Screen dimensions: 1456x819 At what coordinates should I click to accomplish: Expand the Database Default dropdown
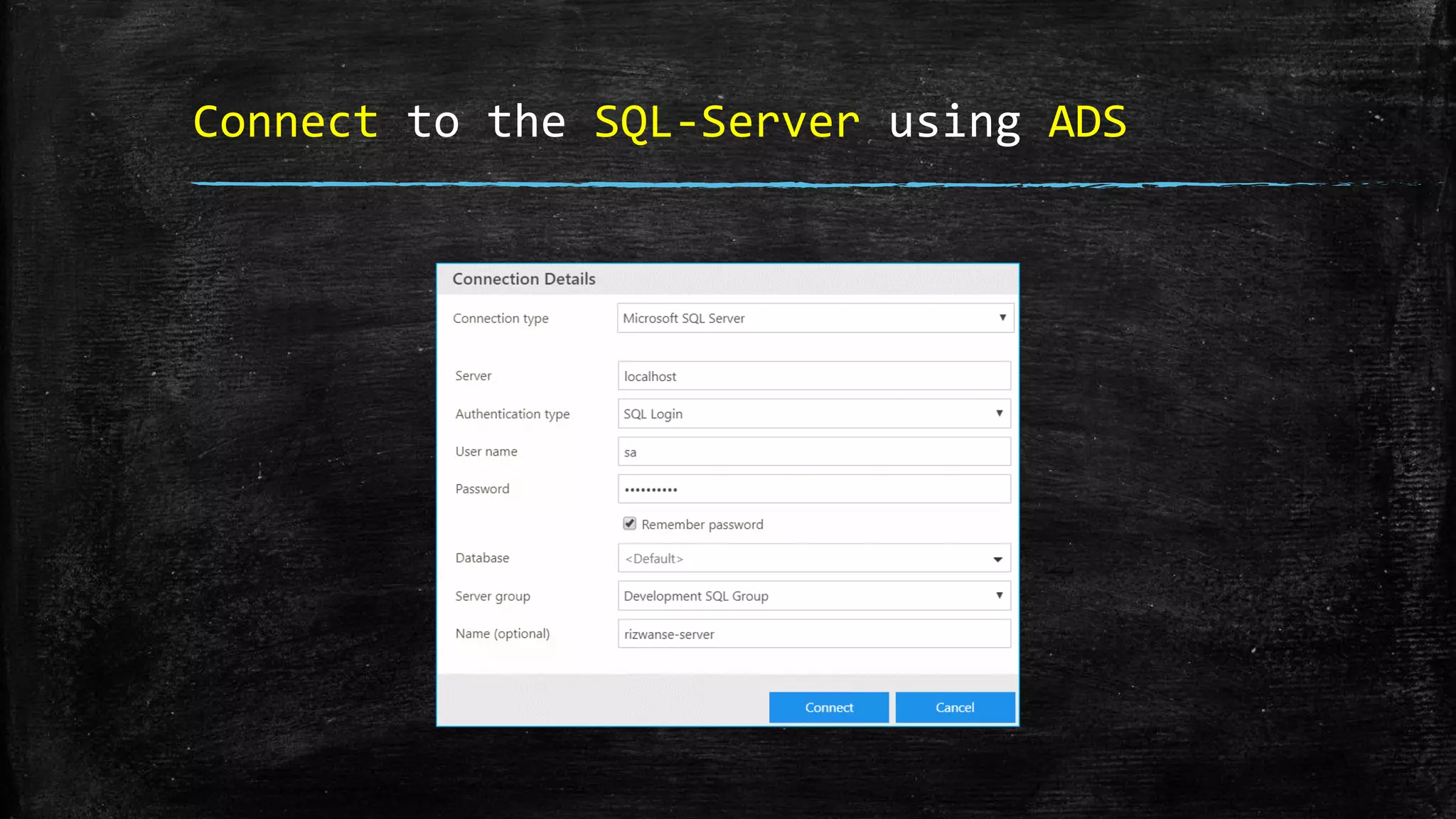(814, 558)
